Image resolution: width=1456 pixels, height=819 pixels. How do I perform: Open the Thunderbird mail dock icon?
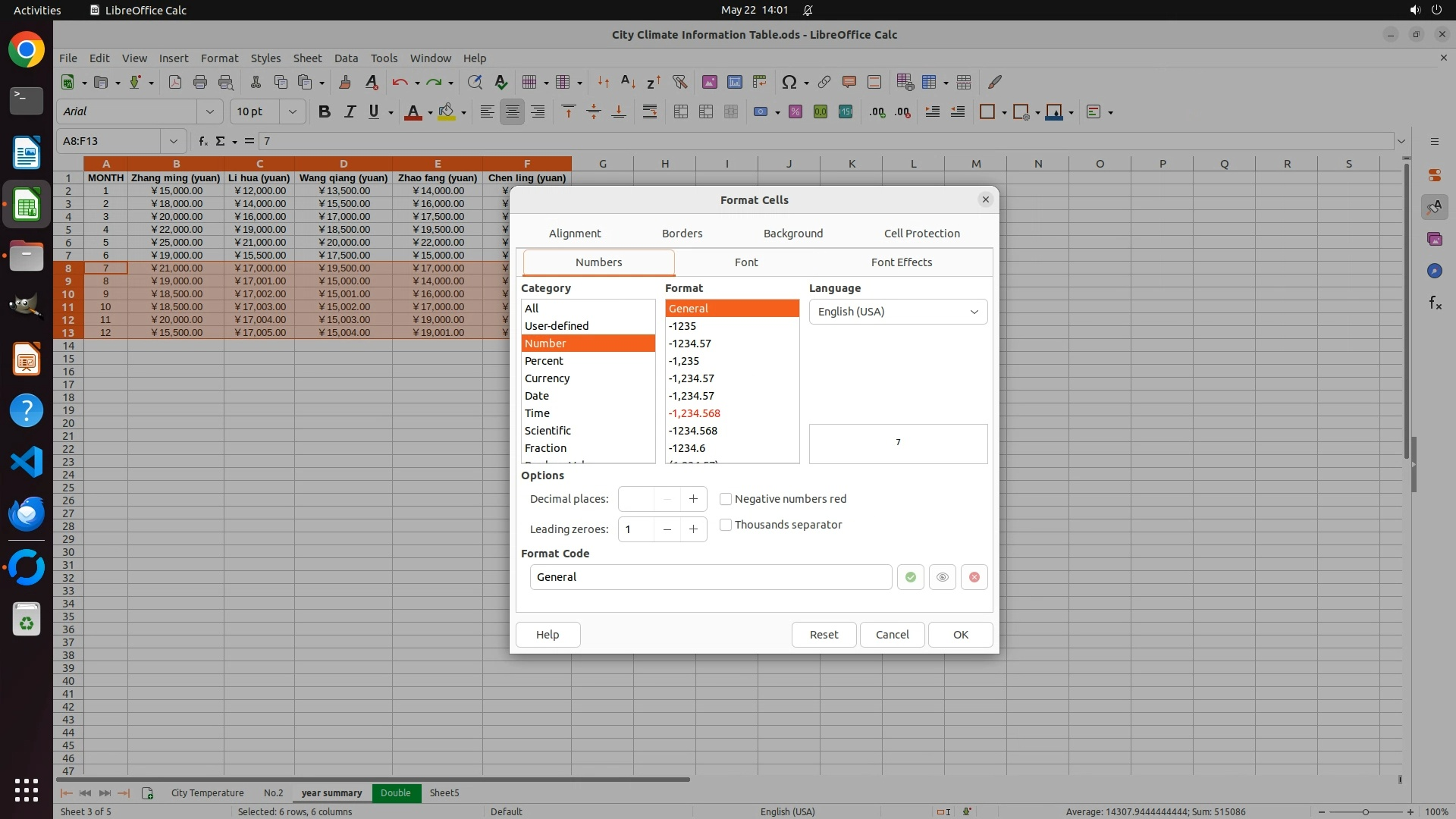pos(27,514)
